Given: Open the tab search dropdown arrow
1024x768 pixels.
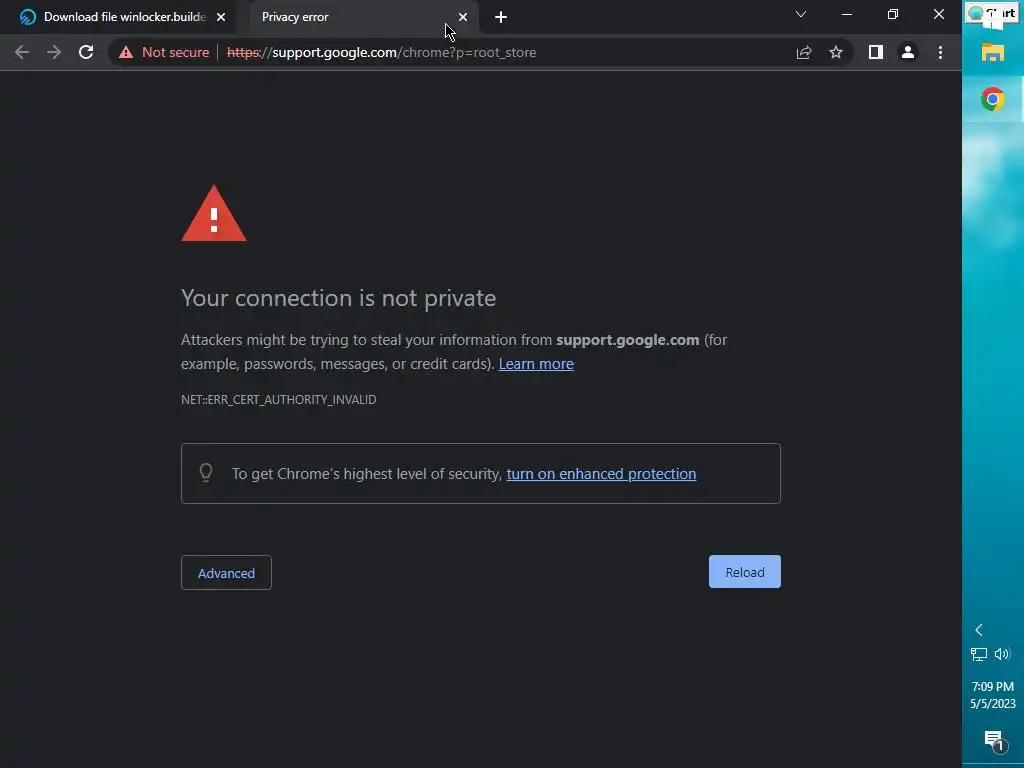Looking at the screenshot, I should (801, 14).
